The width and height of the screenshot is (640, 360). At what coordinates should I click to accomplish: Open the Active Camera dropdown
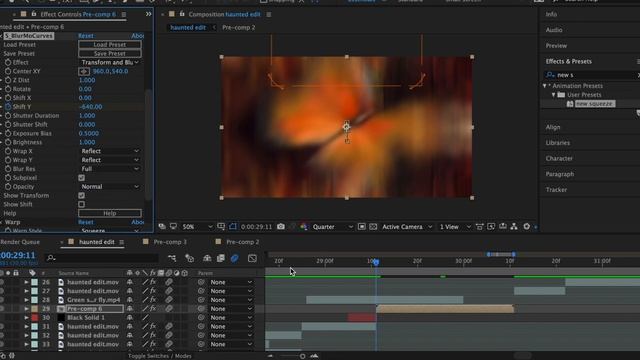[x=407, y=227]
